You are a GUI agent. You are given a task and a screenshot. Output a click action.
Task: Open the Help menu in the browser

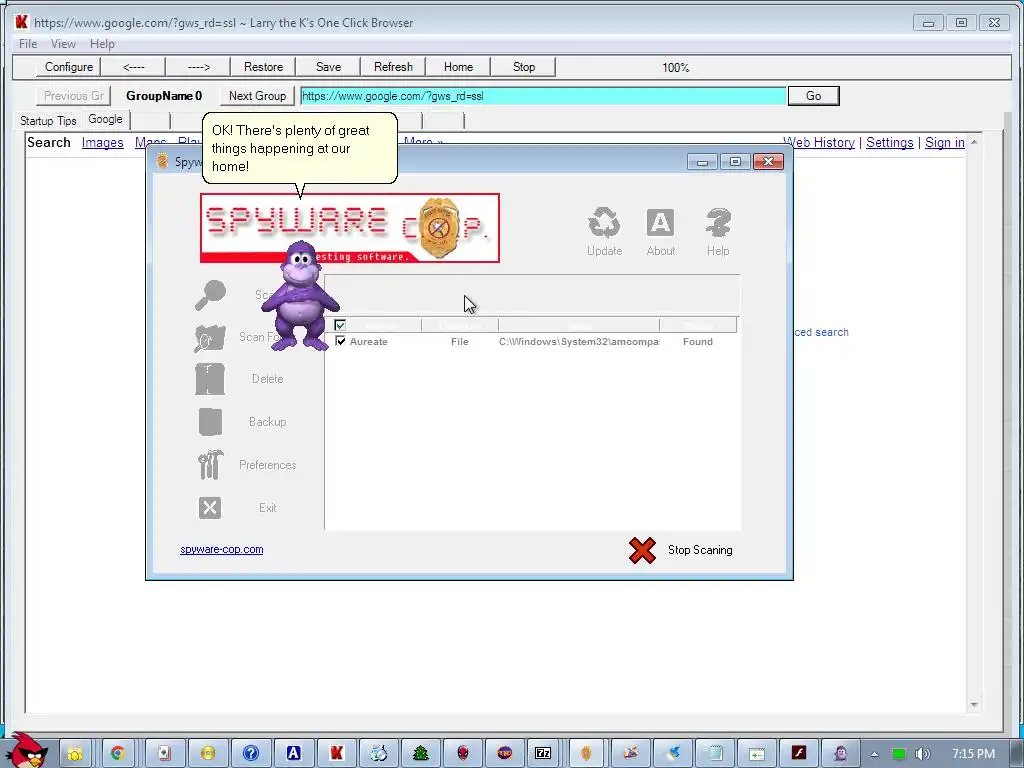pos(103,44)
